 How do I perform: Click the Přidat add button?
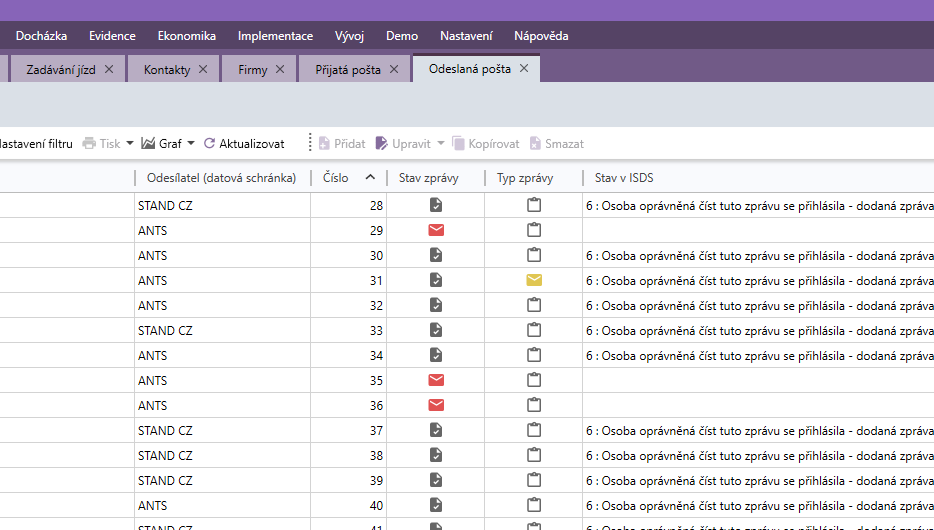[x=341, y=144]
